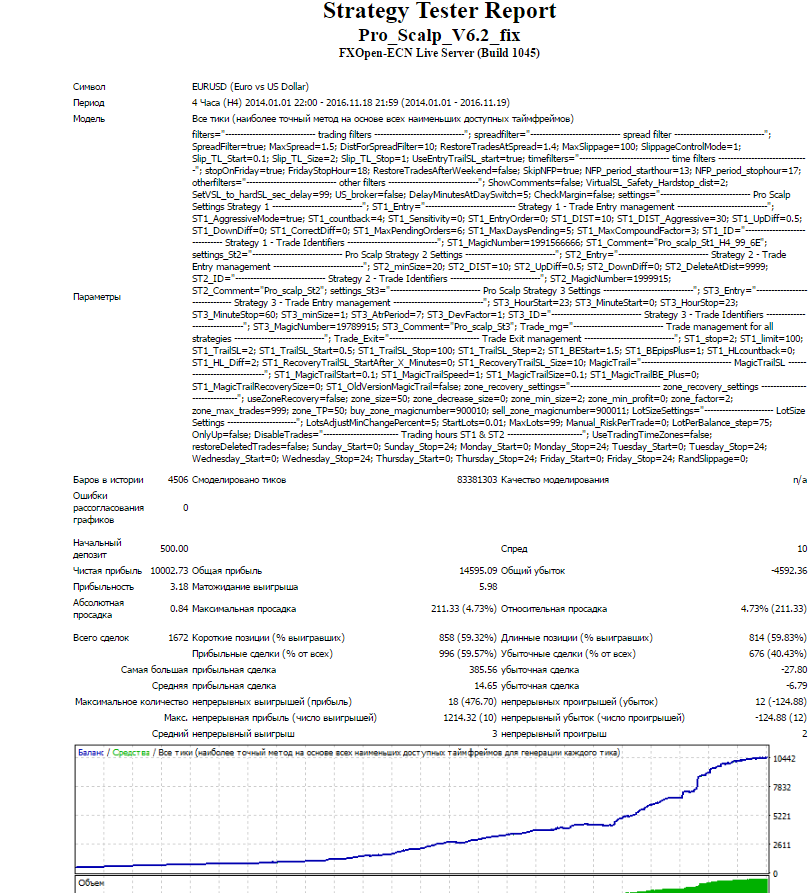The image size is (812, 893).
Task: Select gross loss value '-4592.36'
Action: tap(789, 571)
